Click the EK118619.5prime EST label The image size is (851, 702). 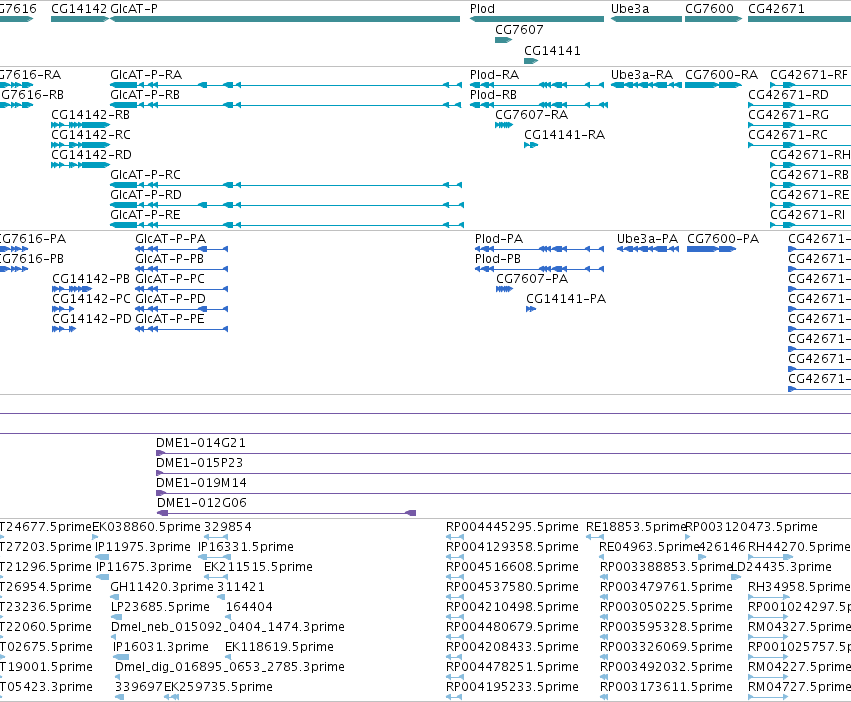coord(280,647)
